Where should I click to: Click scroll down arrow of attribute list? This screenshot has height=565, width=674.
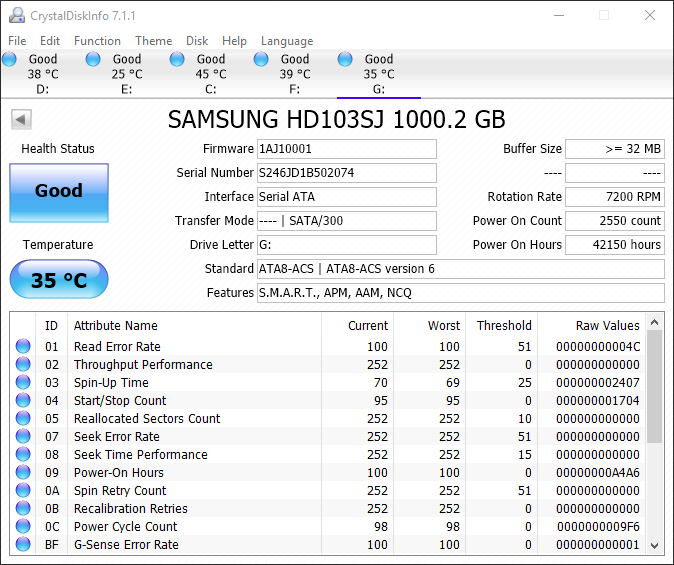(x=655, y=546)
